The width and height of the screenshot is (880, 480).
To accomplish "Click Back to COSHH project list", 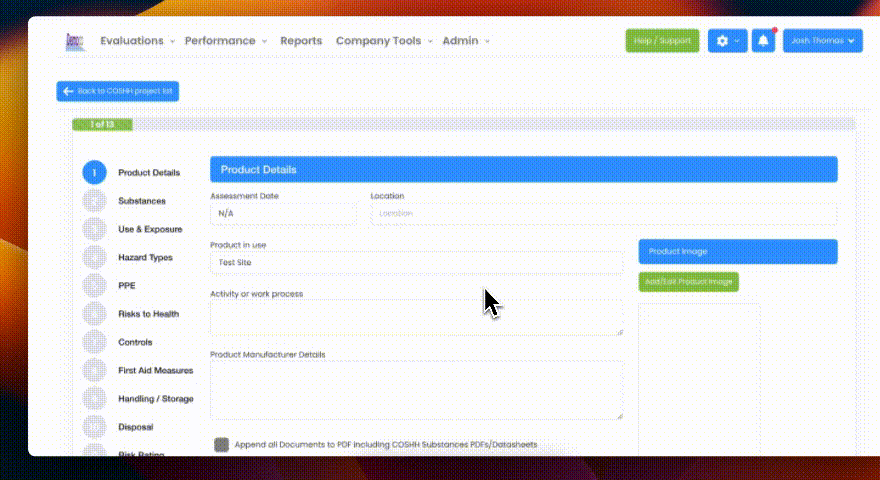I will tap(118, 91).
